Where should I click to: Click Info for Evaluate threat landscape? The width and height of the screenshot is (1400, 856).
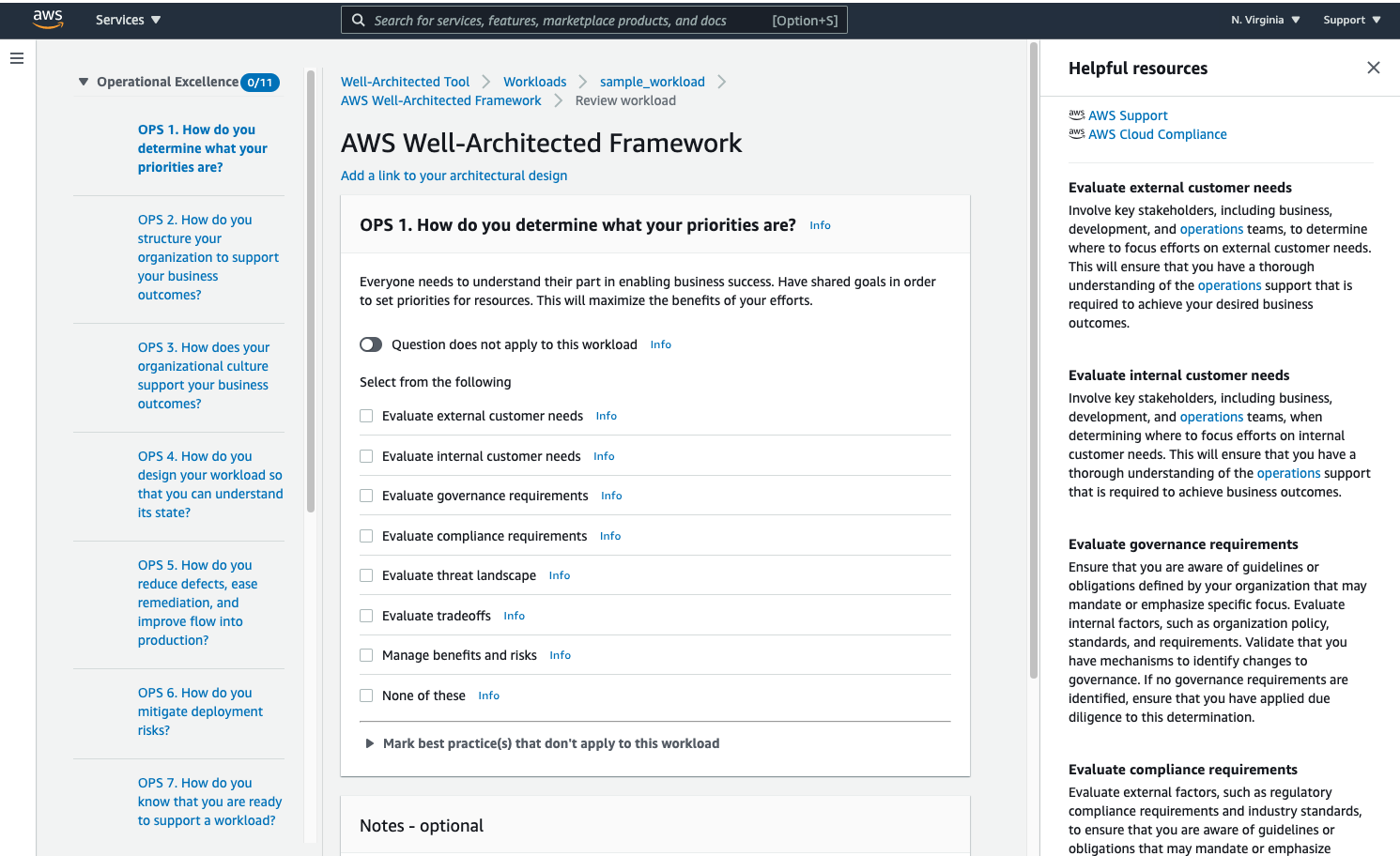click(560, 575)
